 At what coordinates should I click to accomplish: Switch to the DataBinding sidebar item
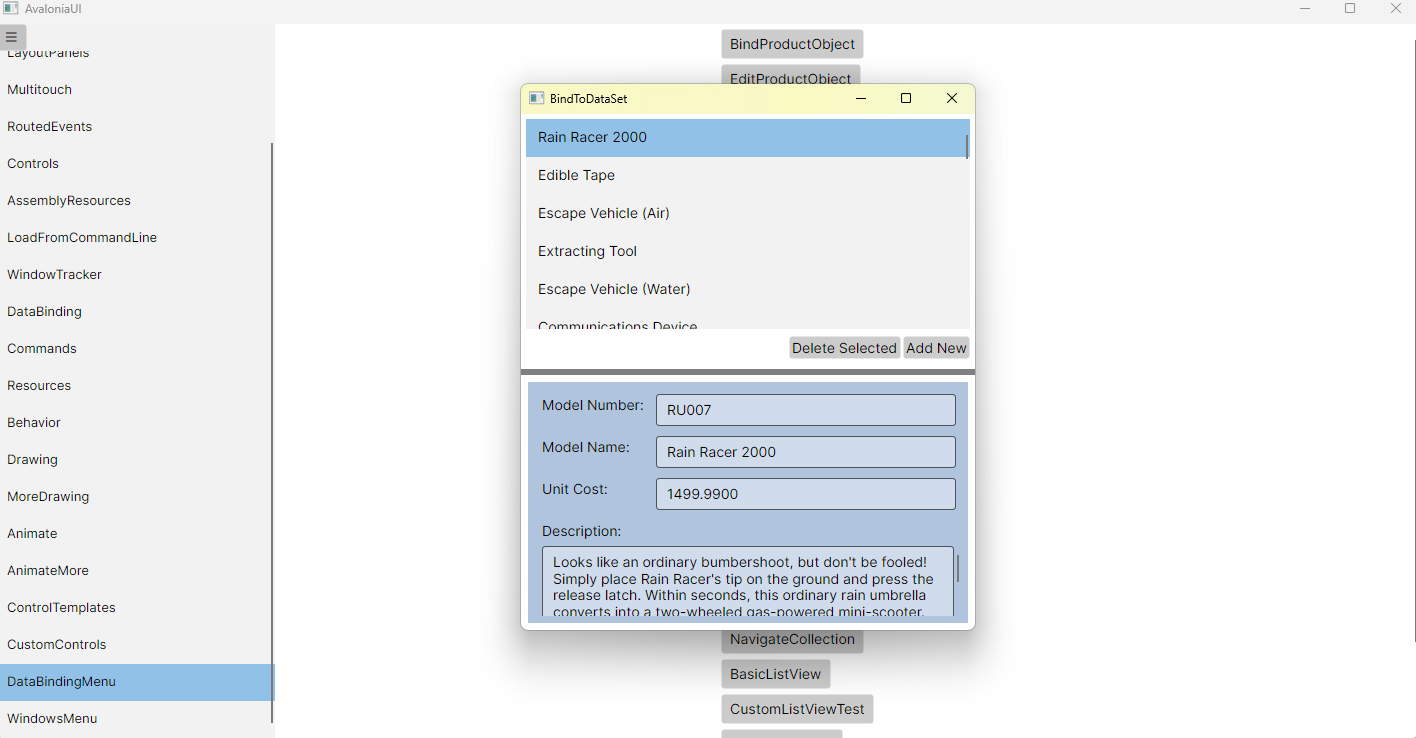(135, 312)
